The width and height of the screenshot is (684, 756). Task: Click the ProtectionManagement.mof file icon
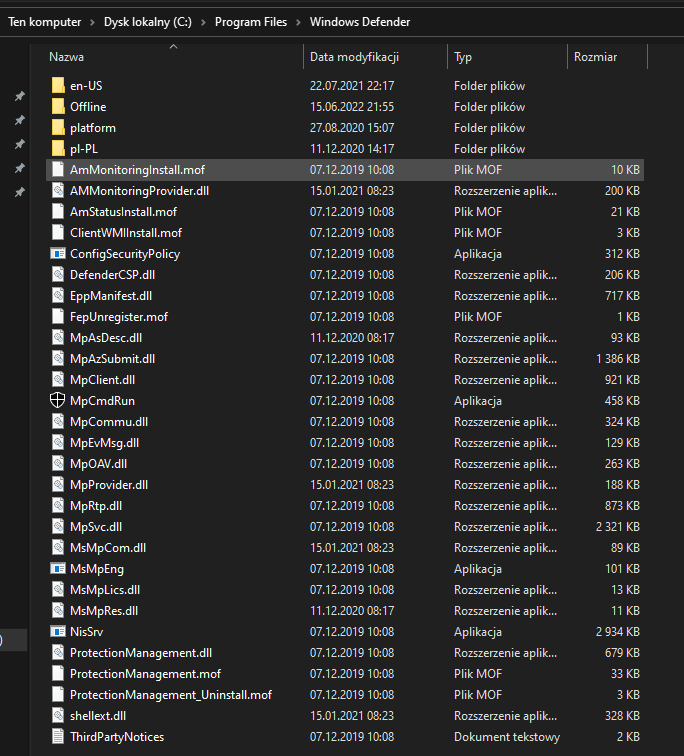point(58,674)
